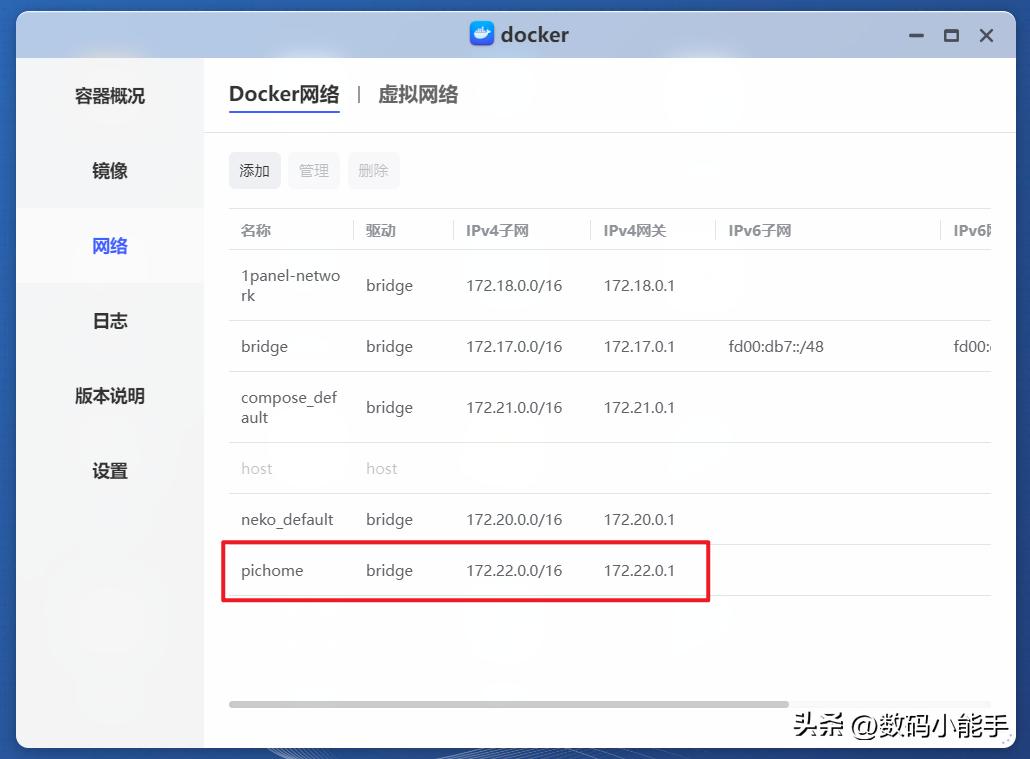Select 网络 in the sidebar
Image resolution: width=1030 pixels, height=759 pixels.
point(110,246)
